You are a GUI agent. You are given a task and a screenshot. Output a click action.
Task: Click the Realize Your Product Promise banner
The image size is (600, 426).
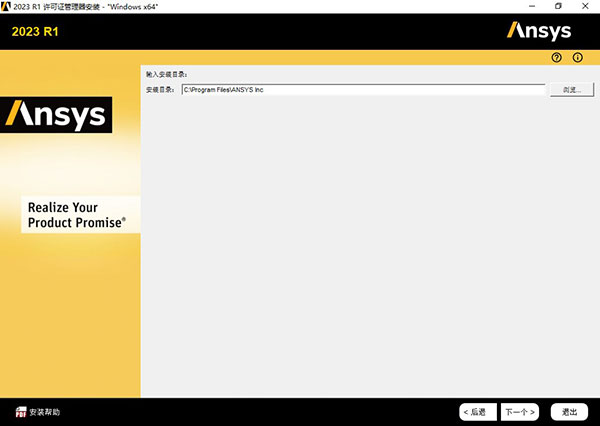[x=76, y=215]
